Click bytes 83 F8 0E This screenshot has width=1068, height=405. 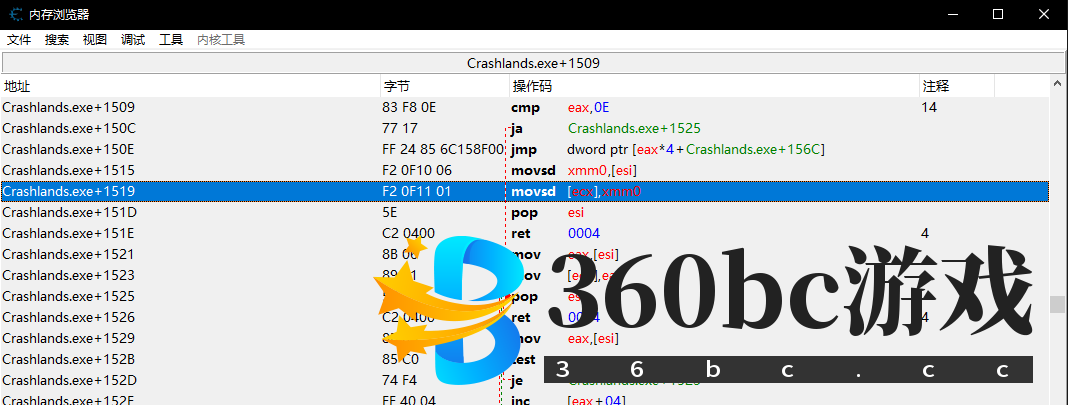410,108
